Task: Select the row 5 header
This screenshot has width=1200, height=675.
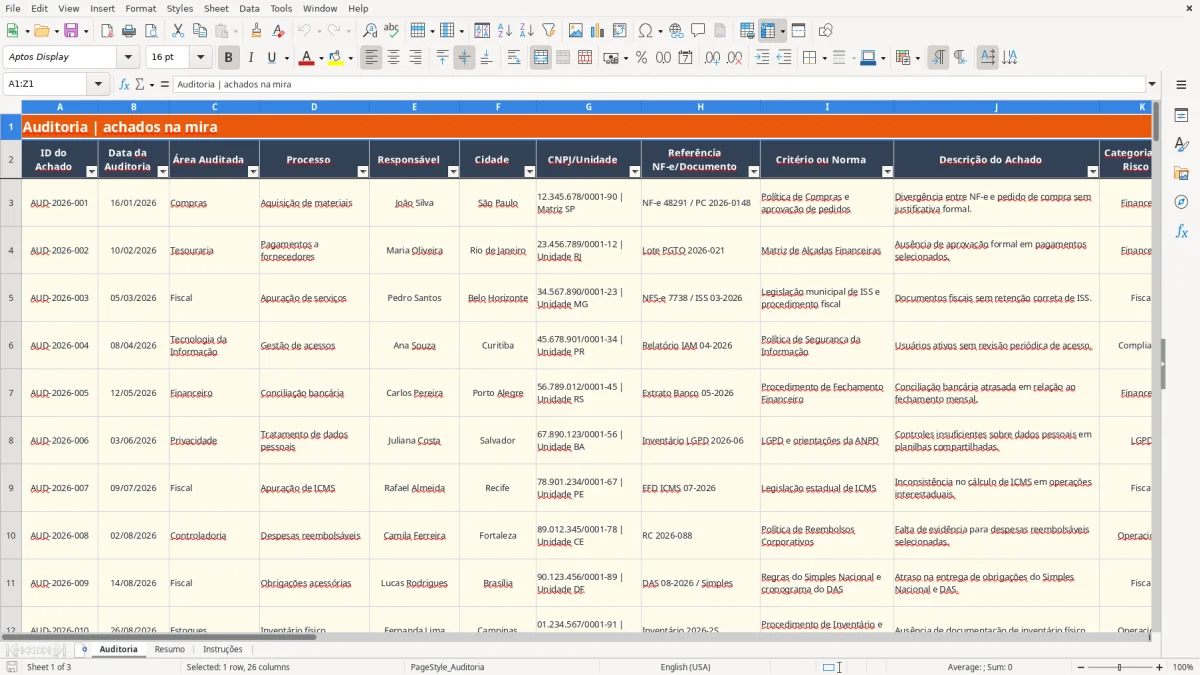Action: (11, 298)
